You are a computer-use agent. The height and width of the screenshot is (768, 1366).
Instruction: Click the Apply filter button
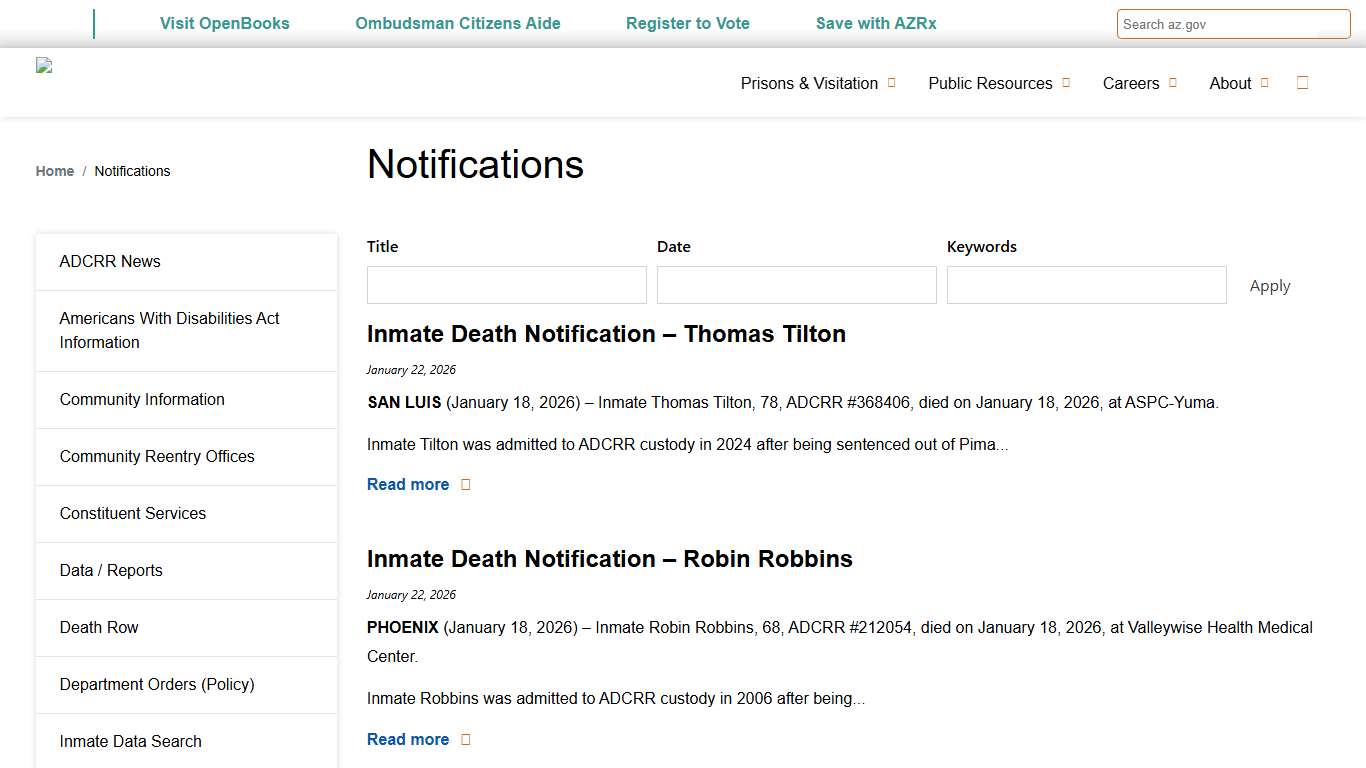pos(1269,285)
